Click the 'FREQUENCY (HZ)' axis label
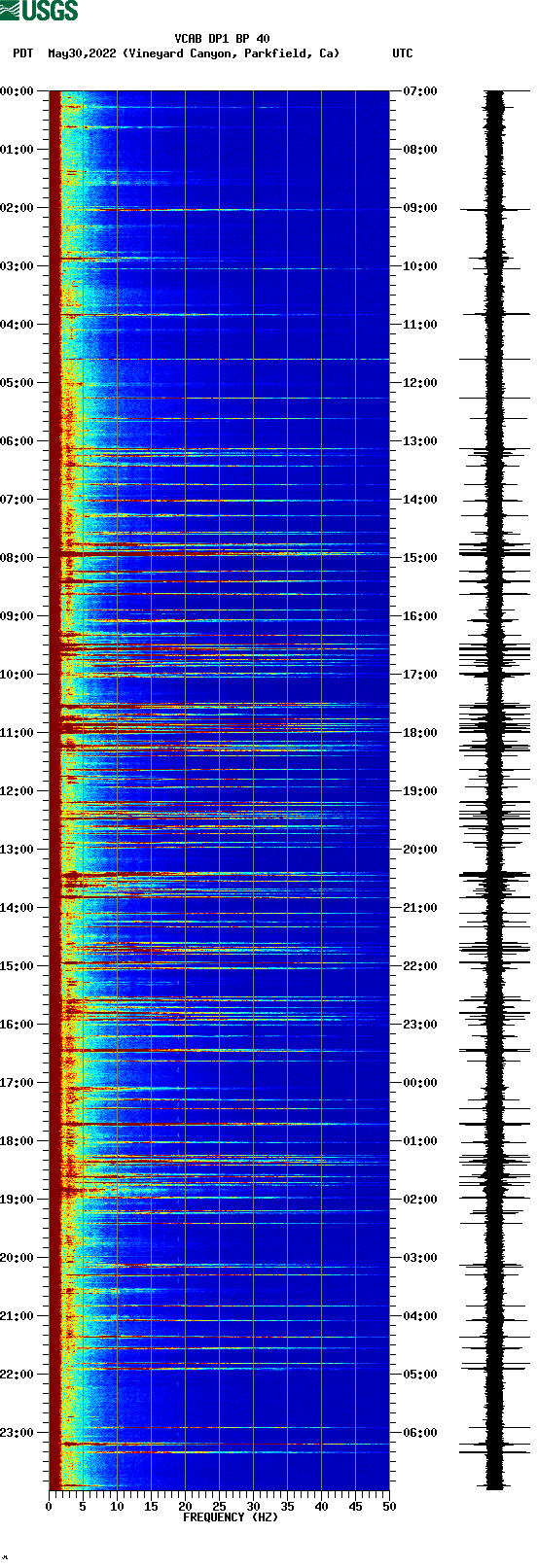Image resolution: width=537 pixels, height=1568 pixels. pyautogui.click(x=231, y=1517)
